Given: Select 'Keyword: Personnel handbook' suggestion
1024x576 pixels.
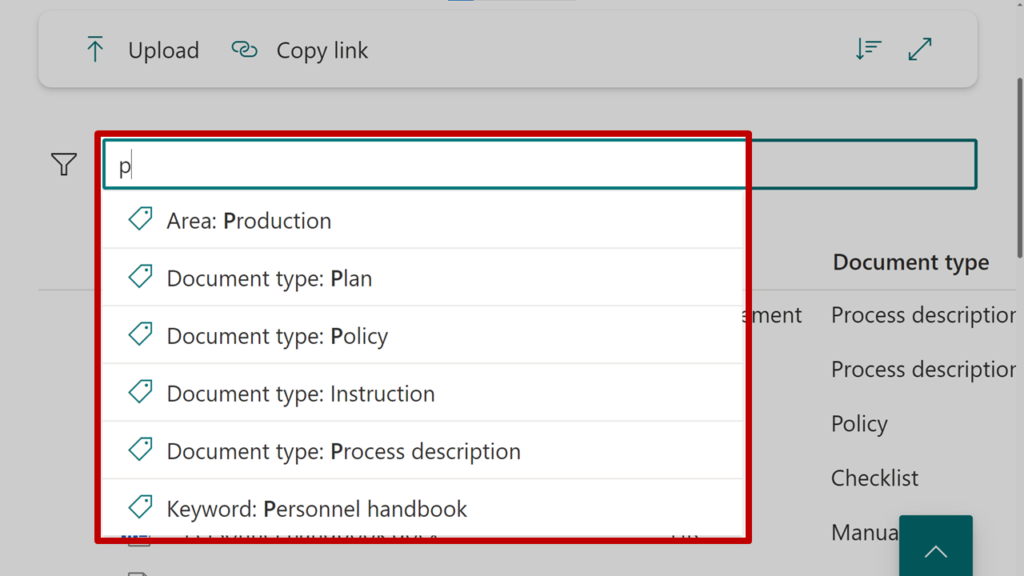Looking at the screenshot, I should click(x=316, y=509).
